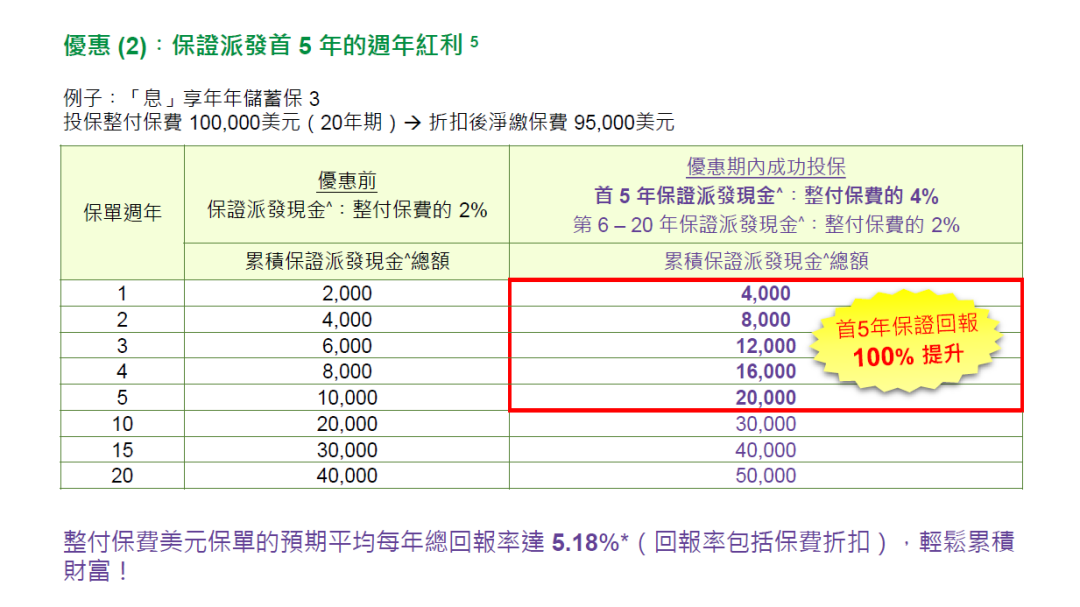1080x607 pixels.
Task: Click the 50,000 cell in year 20 row
Action: (x=766, y=476)
